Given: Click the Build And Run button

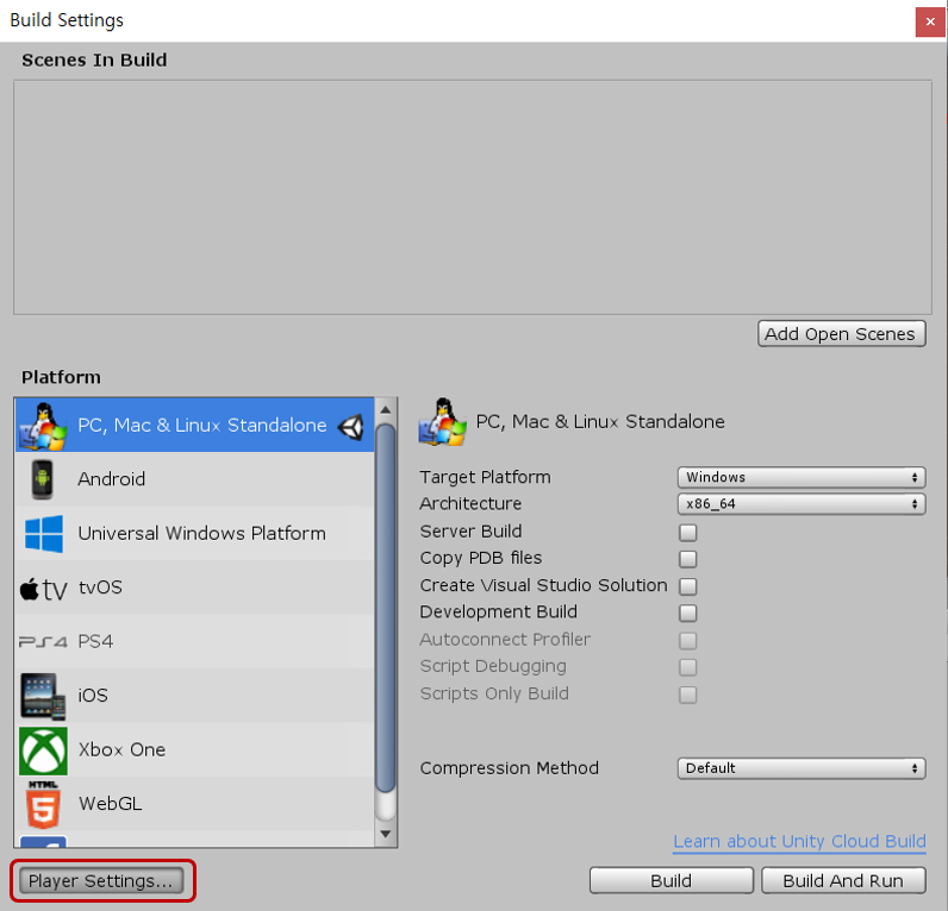Looking at the screenshot, I should tap(843, 881).
